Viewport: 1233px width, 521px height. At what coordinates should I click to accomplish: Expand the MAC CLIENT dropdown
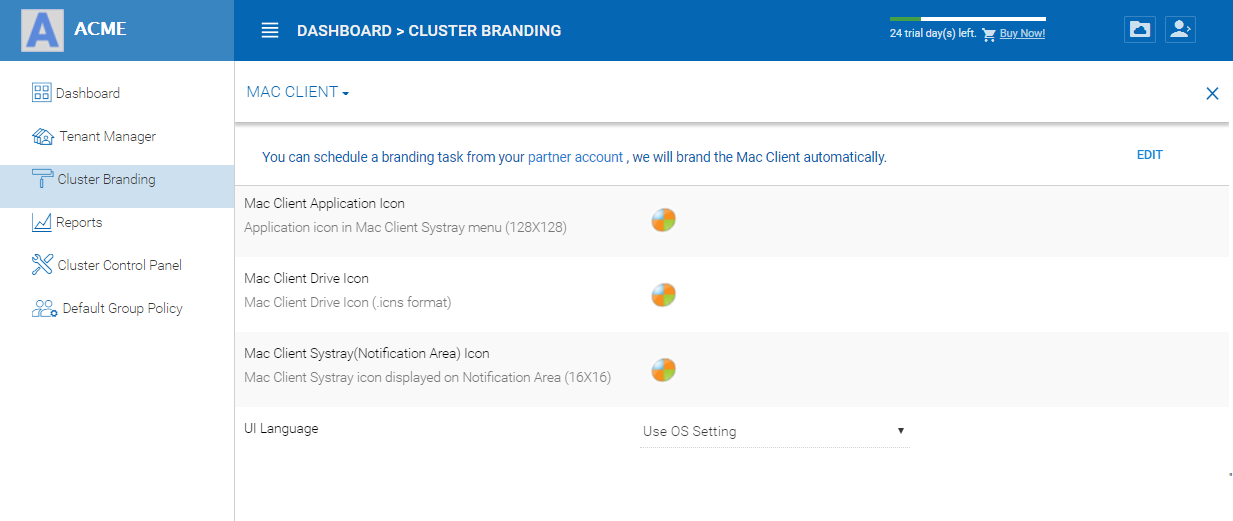coord(298,92)
